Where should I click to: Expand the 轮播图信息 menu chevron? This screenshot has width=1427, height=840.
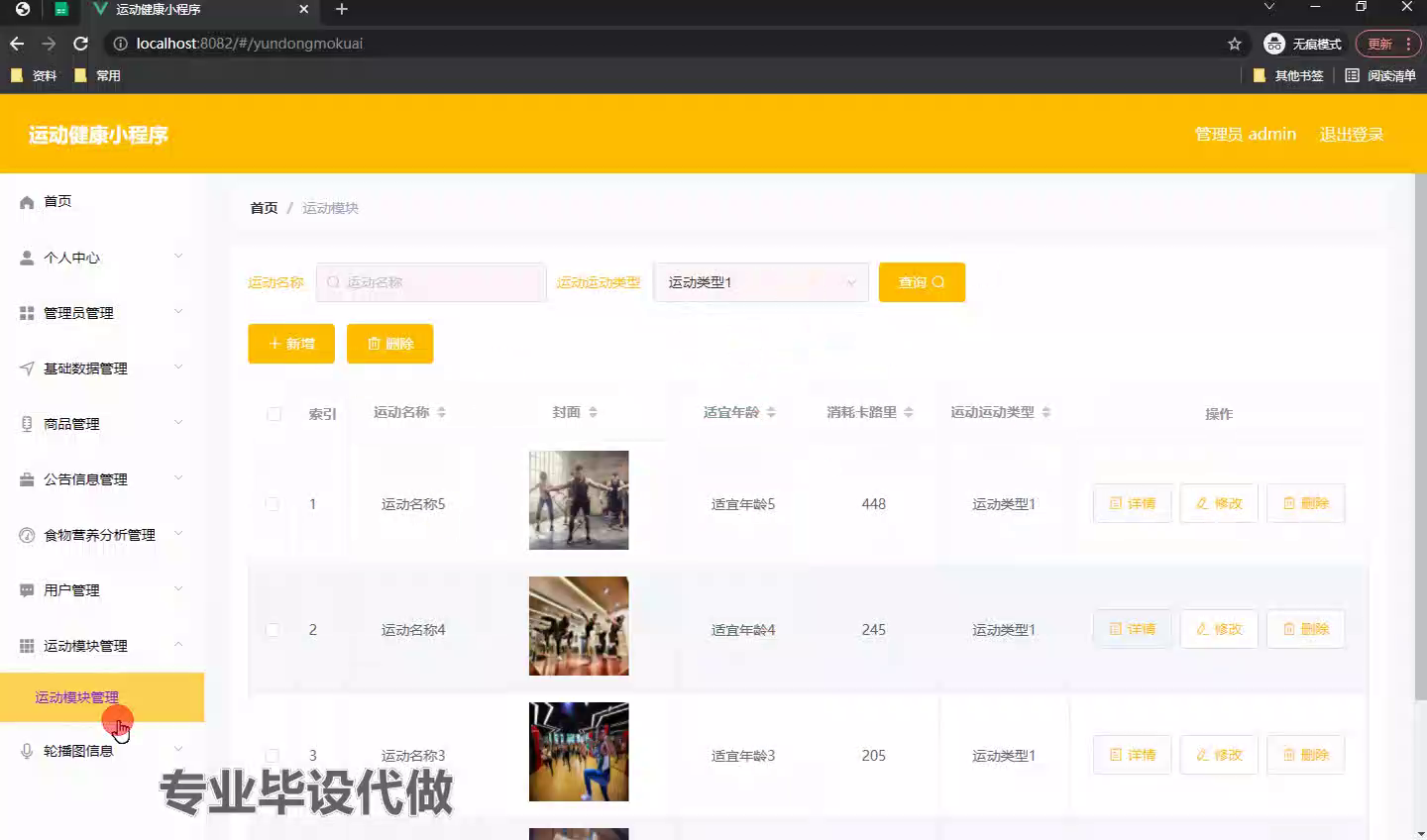click(x=178, y=750)
